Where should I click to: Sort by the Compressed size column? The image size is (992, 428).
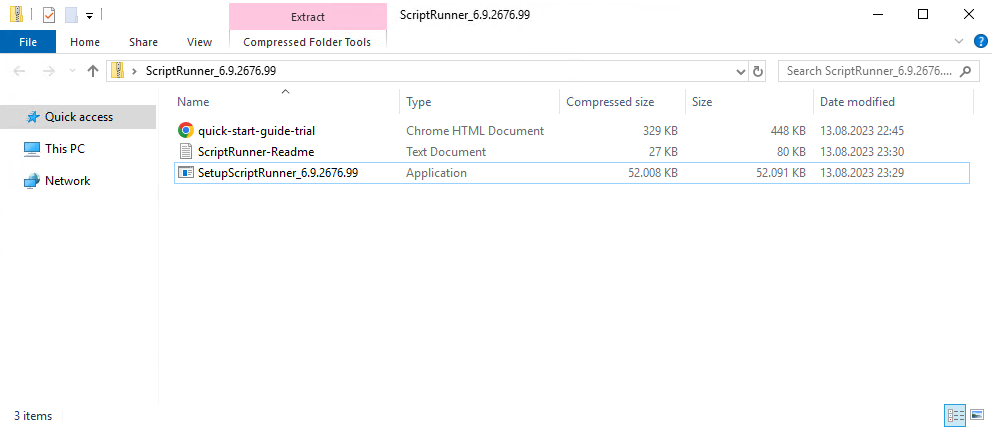[610, 102]
